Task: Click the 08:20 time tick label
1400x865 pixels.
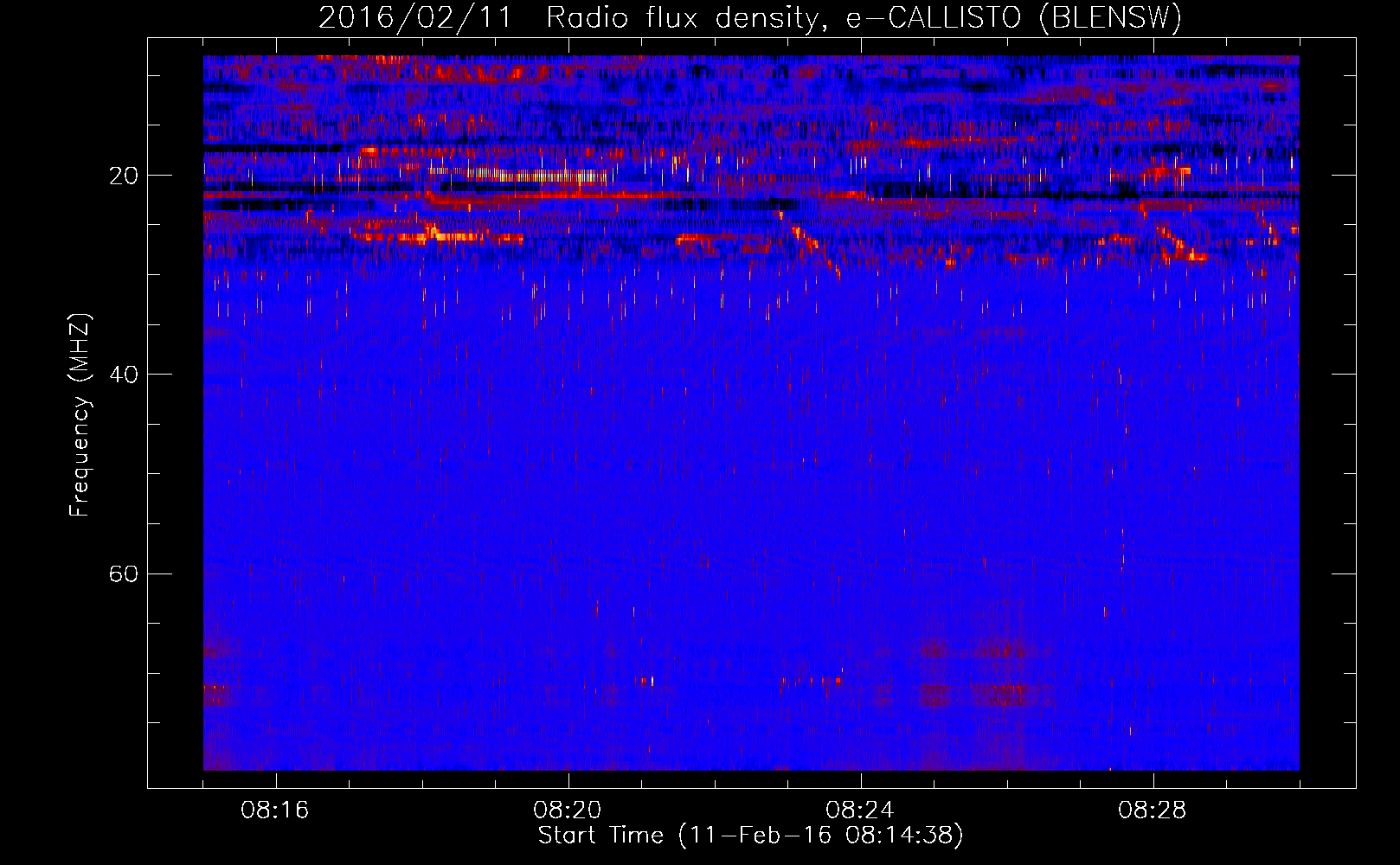Action: (x=568, y=811)
